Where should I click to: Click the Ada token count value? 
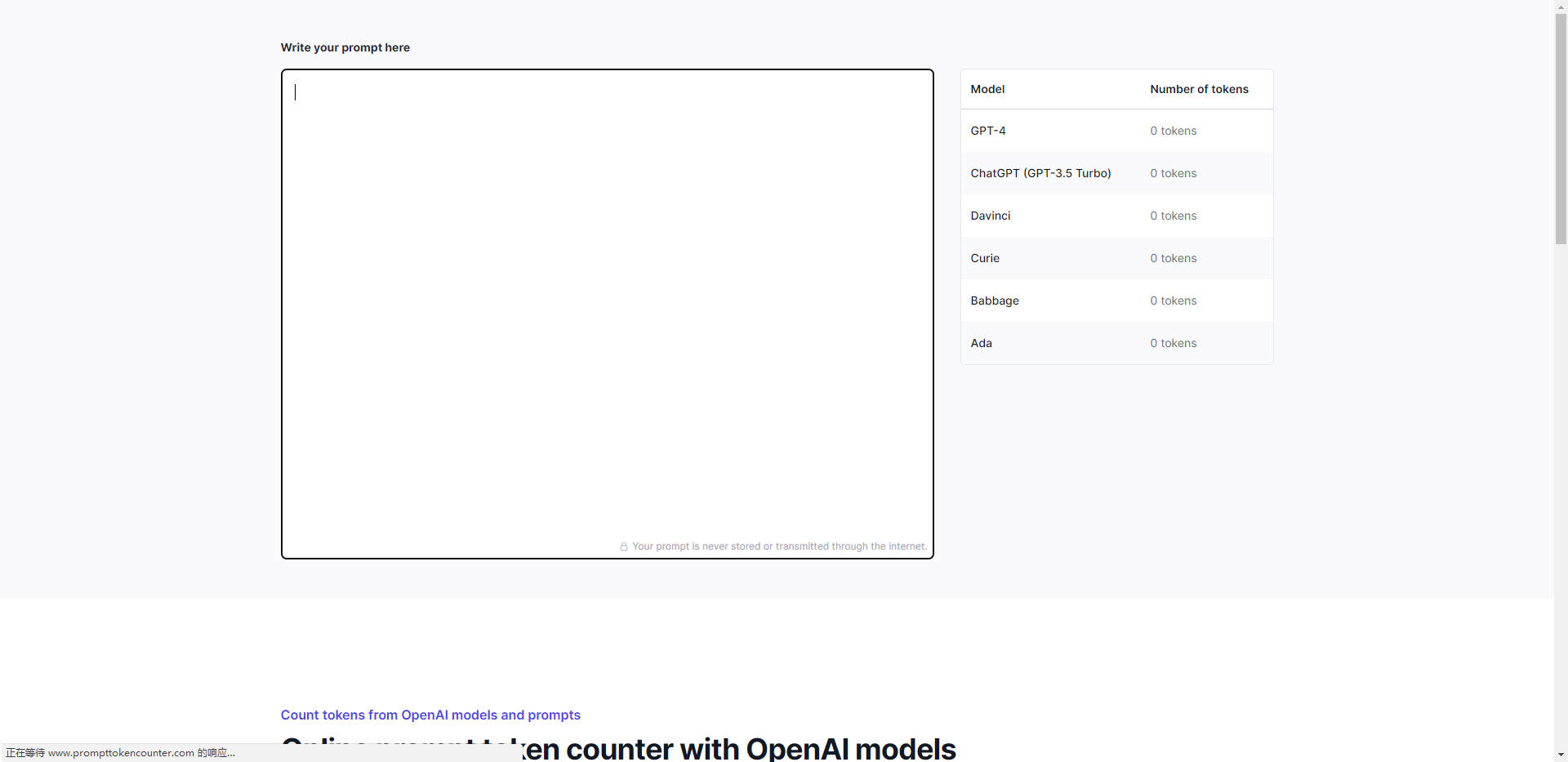click(x=1173, y=343)
